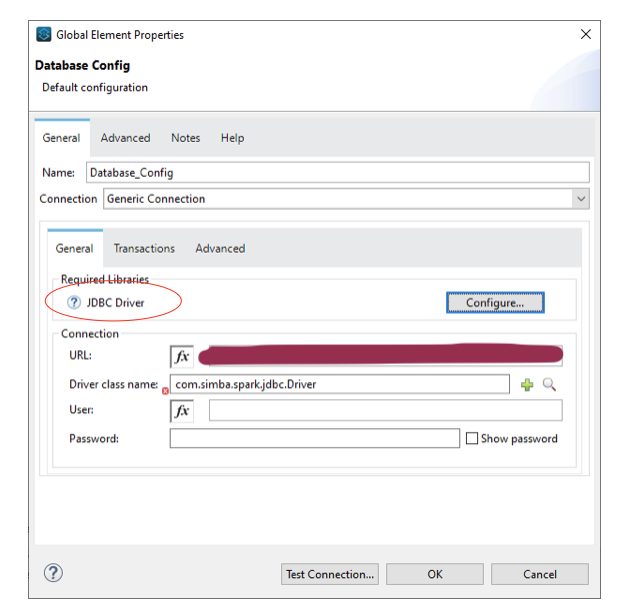Click the magnifier search icon for driver class
The width and height of the screenshot is (622, 611).
pos(549,384)
